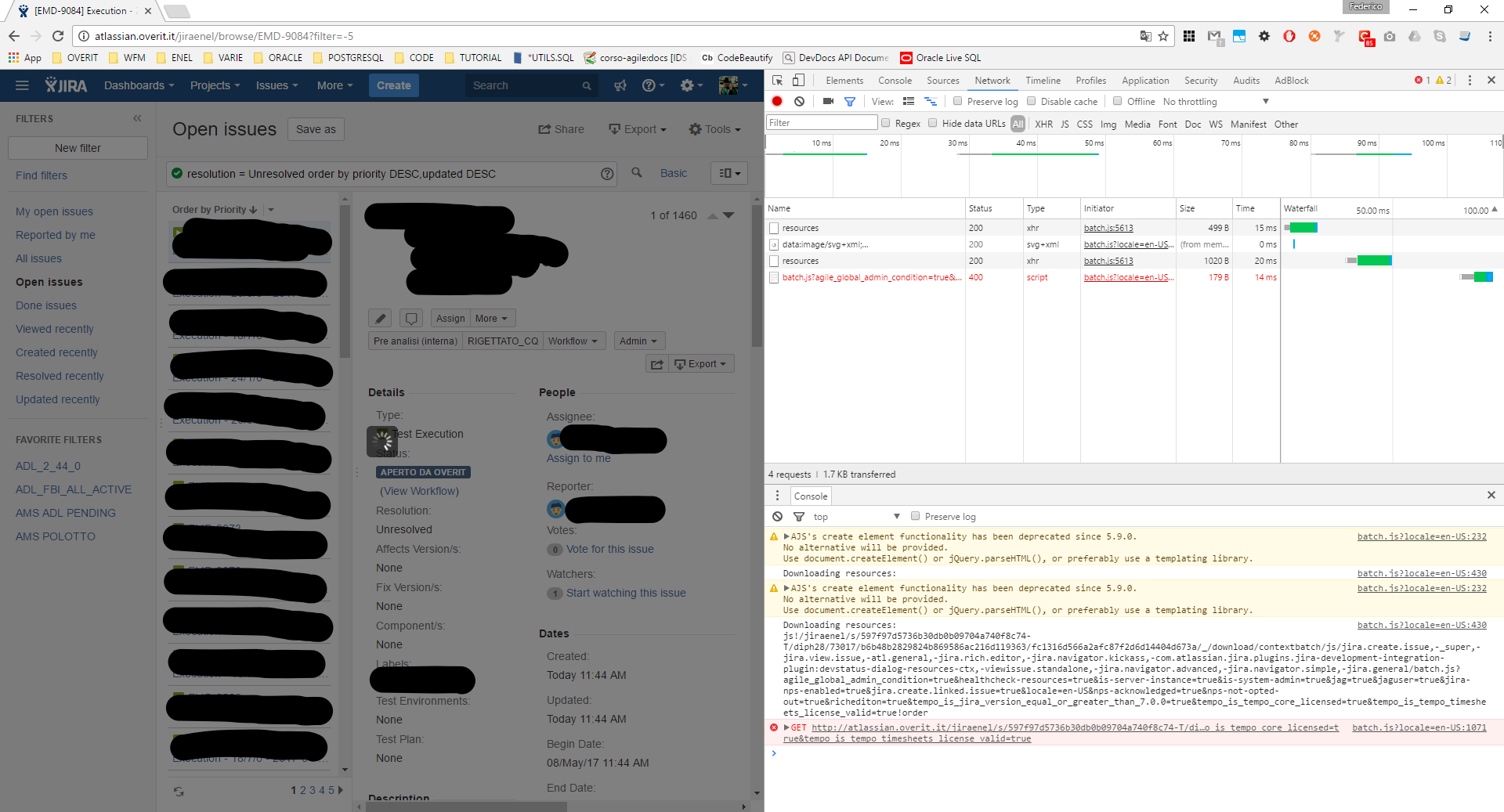
Task: Click the network Filter text field
Action: point(822,122)
